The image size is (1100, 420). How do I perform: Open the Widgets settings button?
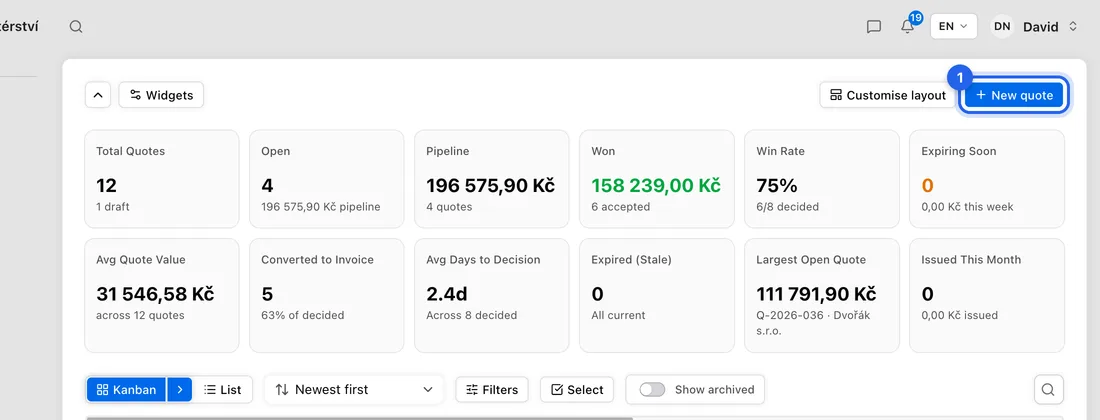pos(161,95)
